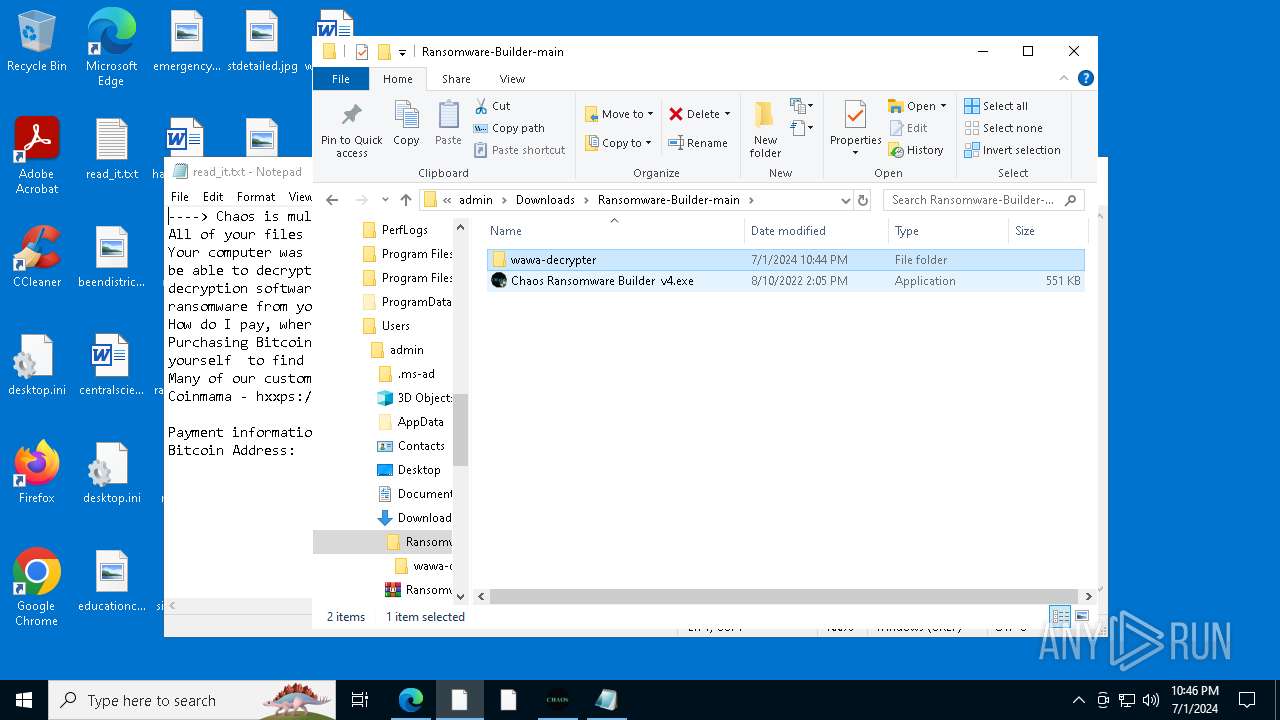Image resolution: width=1280 pixels, height=720 pixels.
Task: Select Firefox desktop icon
Action: tap(37, 472)
